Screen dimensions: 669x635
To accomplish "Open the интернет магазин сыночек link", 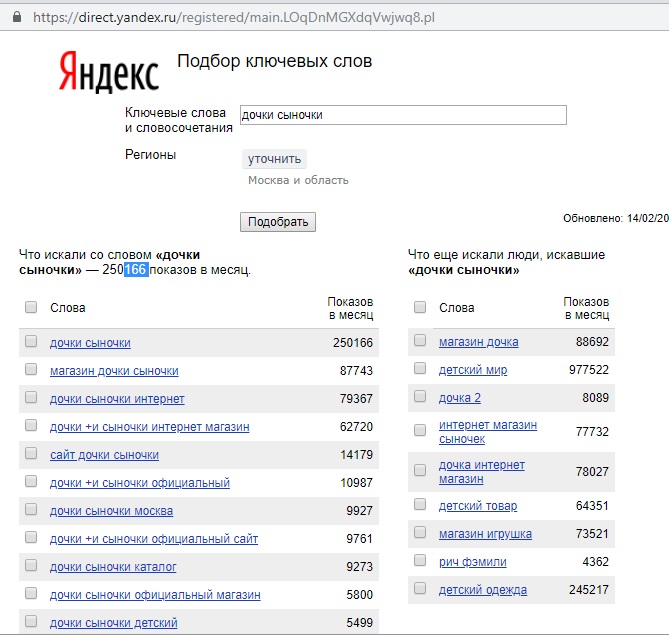I will pos(488,432).
